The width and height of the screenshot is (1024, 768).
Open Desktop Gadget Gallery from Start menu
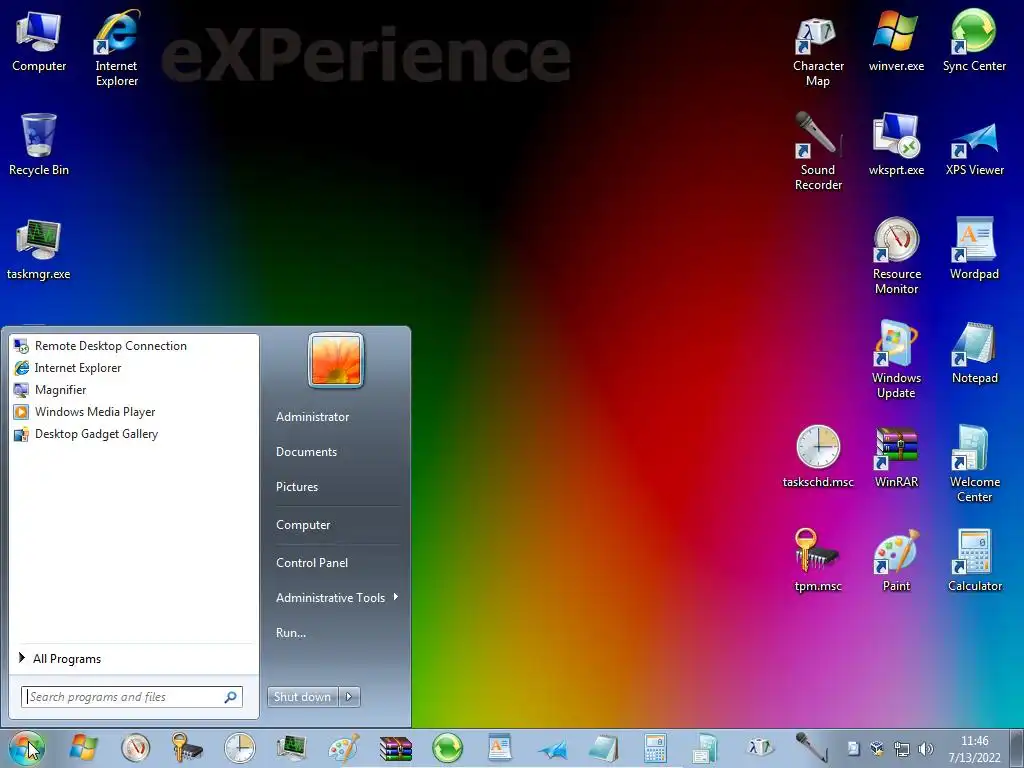click(x=134, y=434)
